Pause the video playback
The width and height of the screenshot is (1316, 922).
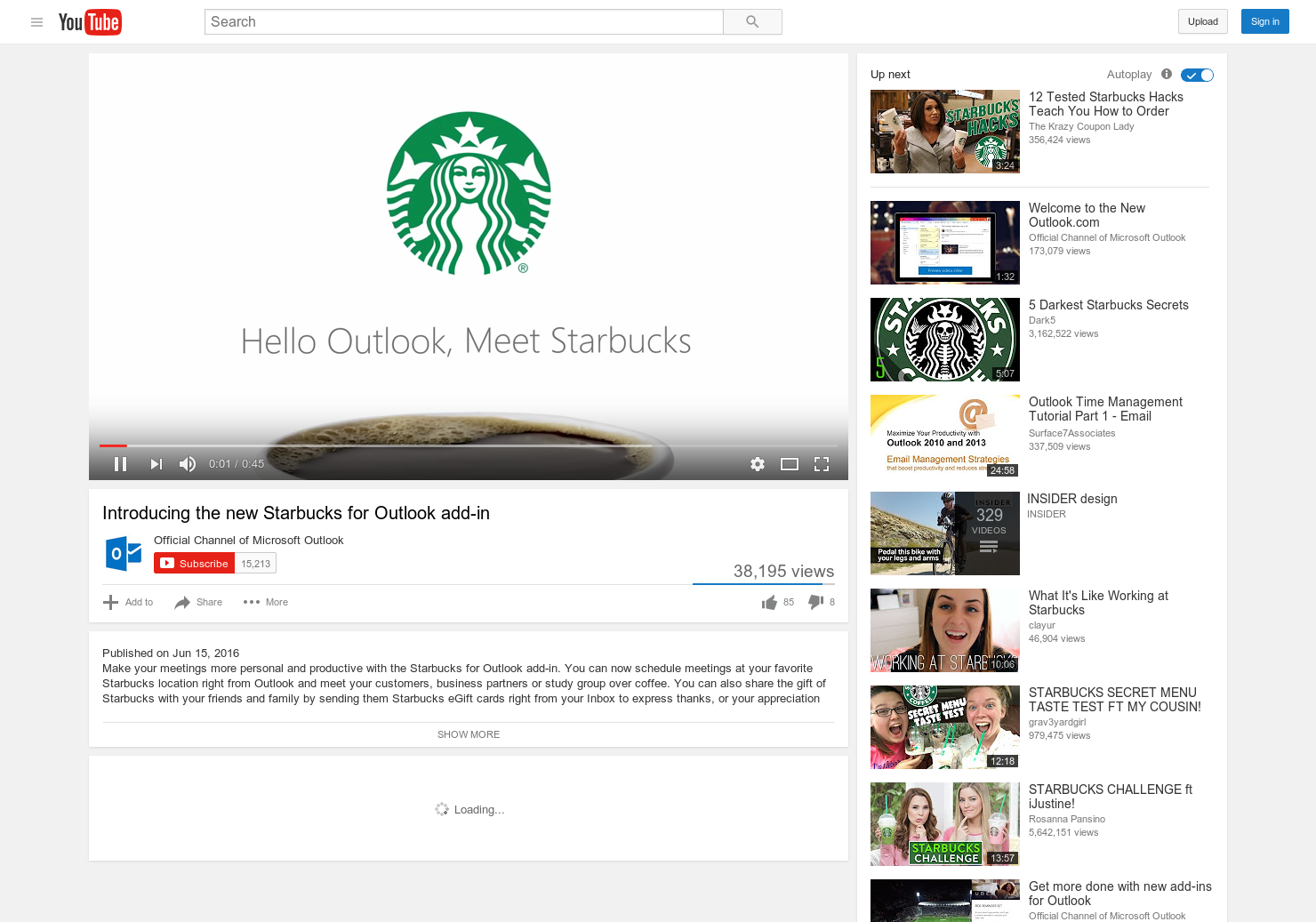click(x=120, y=463)
